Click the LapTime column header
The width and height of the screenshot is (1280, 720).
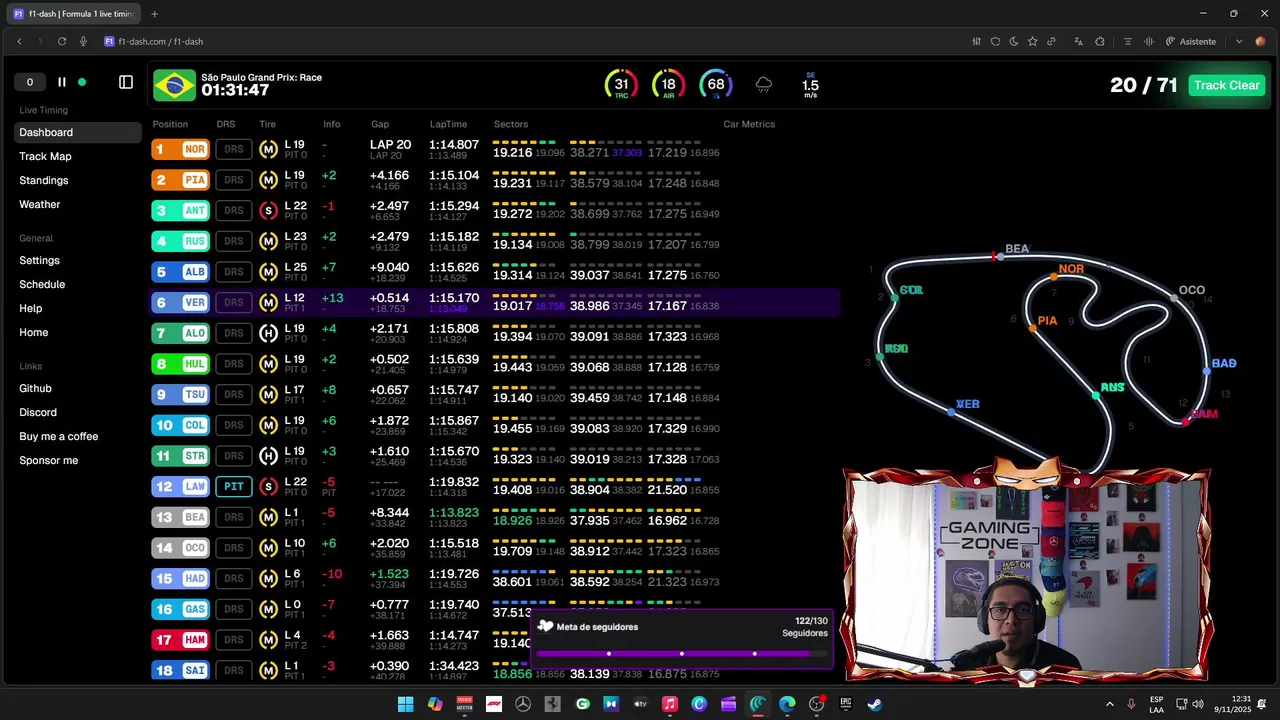click(x=448, y=124)
